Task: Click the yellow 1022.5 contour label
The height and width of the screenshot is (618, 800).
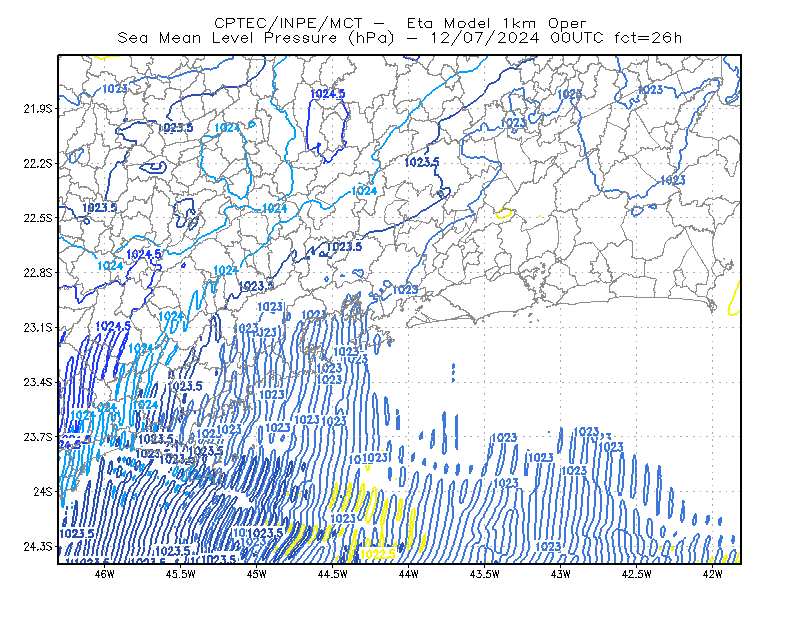Action: [378, 554]
